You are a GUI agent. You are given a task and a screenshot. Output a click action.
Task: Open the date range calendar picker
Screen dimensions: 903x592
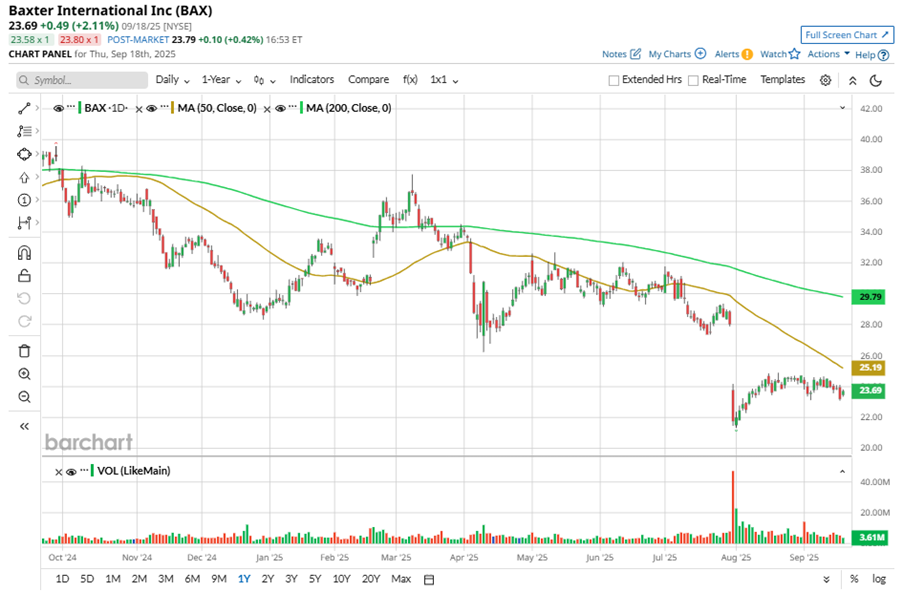(x=429, y=579)
